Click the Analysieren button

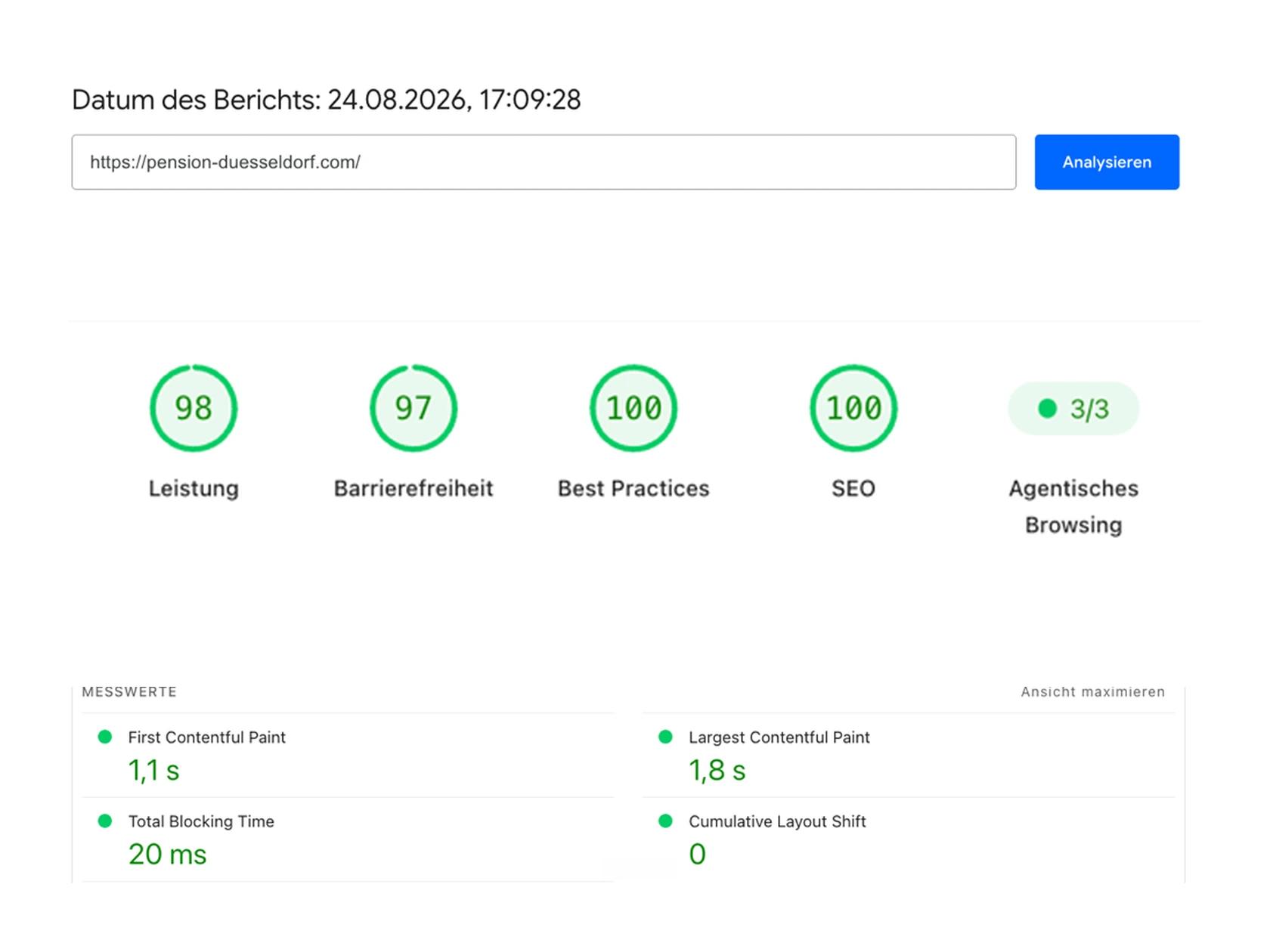point(1107,162)
